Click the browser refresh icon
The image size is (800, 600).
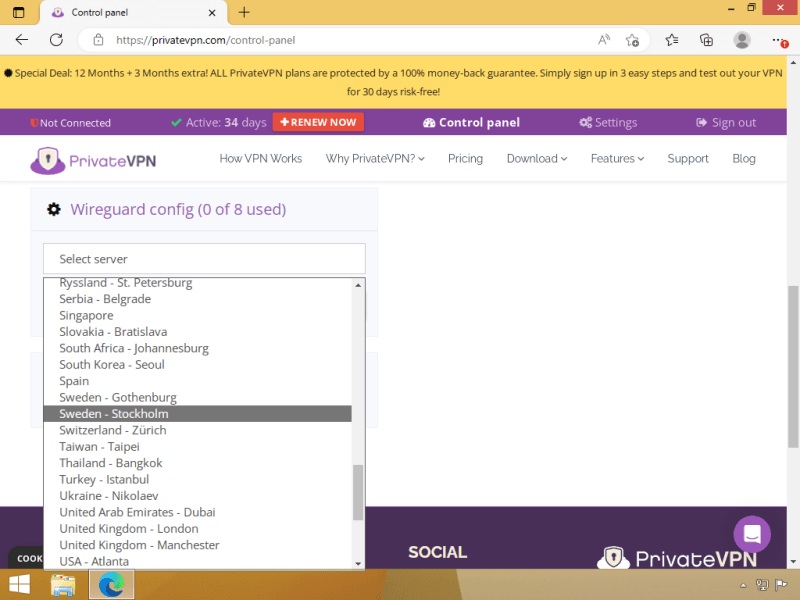[56, 40]
